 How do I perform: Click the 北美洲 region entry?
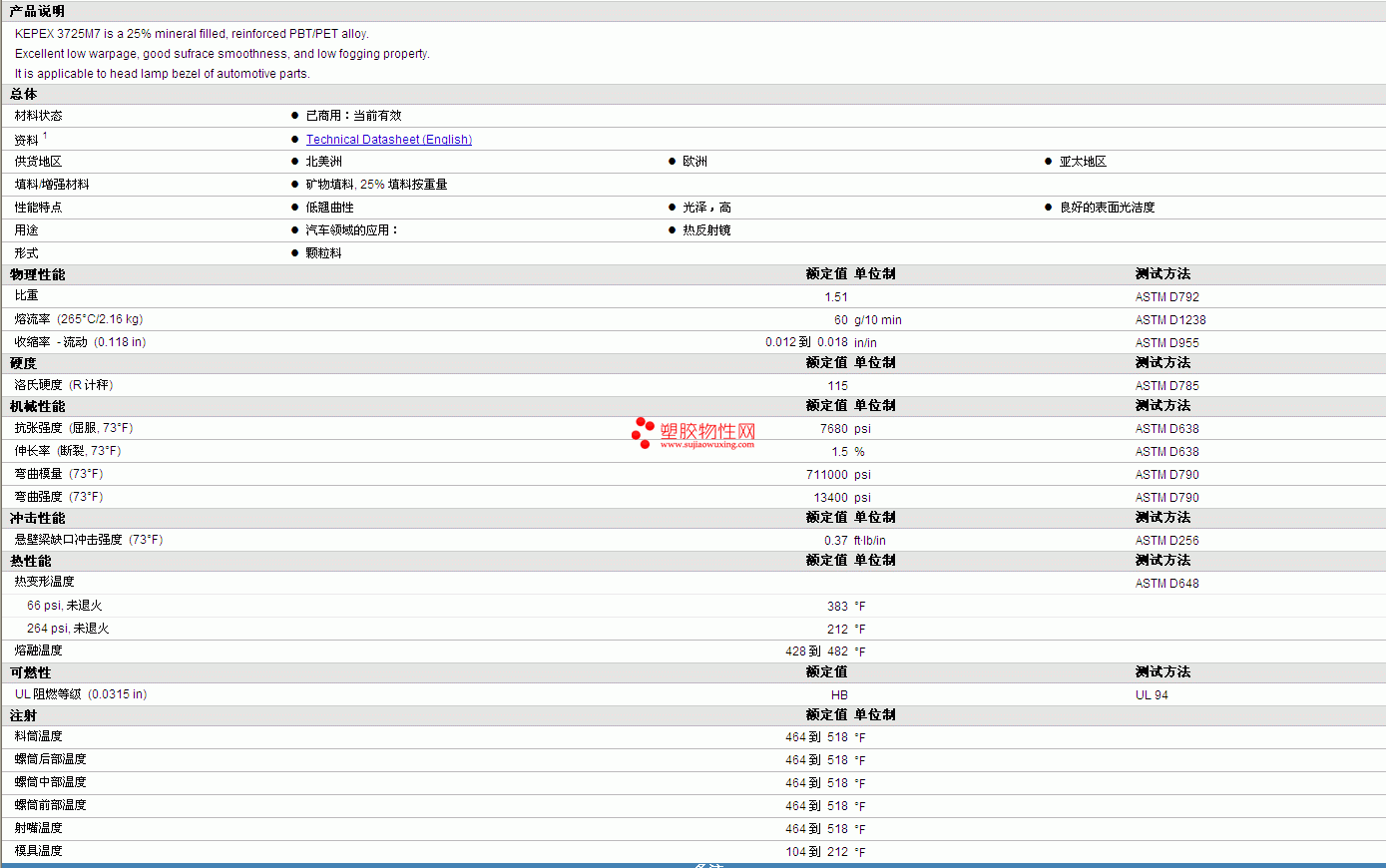pos(323,162)
